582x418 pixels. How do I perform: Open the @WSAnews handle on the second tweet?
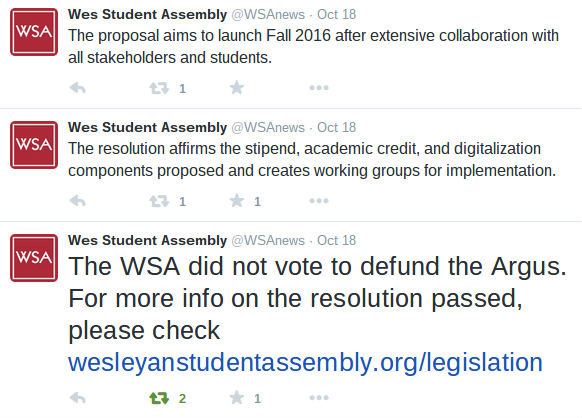268,127
